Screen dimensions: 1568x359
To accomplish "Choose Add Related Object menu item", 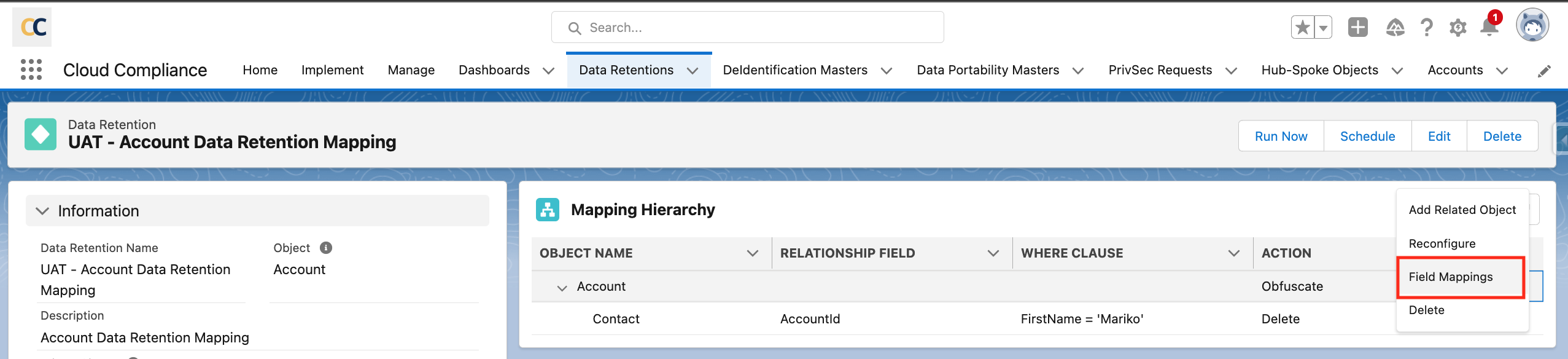I will click(1462, 210).
